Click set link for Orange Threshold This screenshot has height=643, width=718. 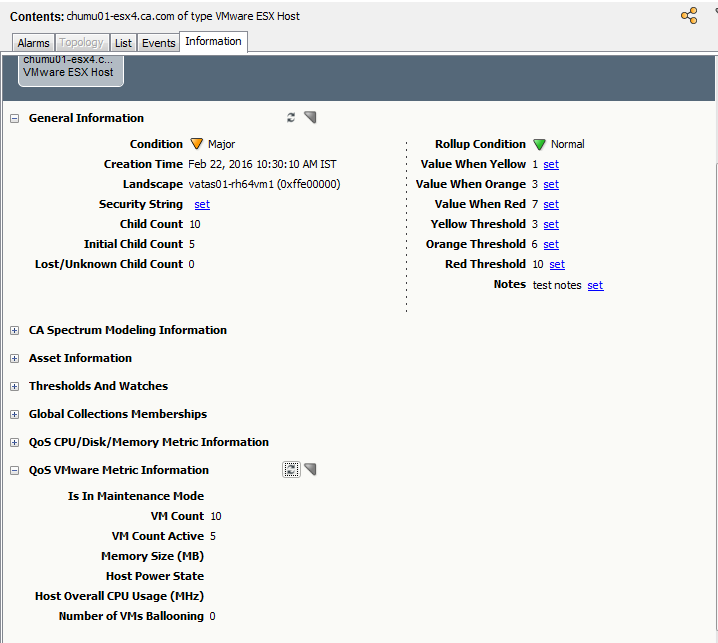(x=551, y=245)
